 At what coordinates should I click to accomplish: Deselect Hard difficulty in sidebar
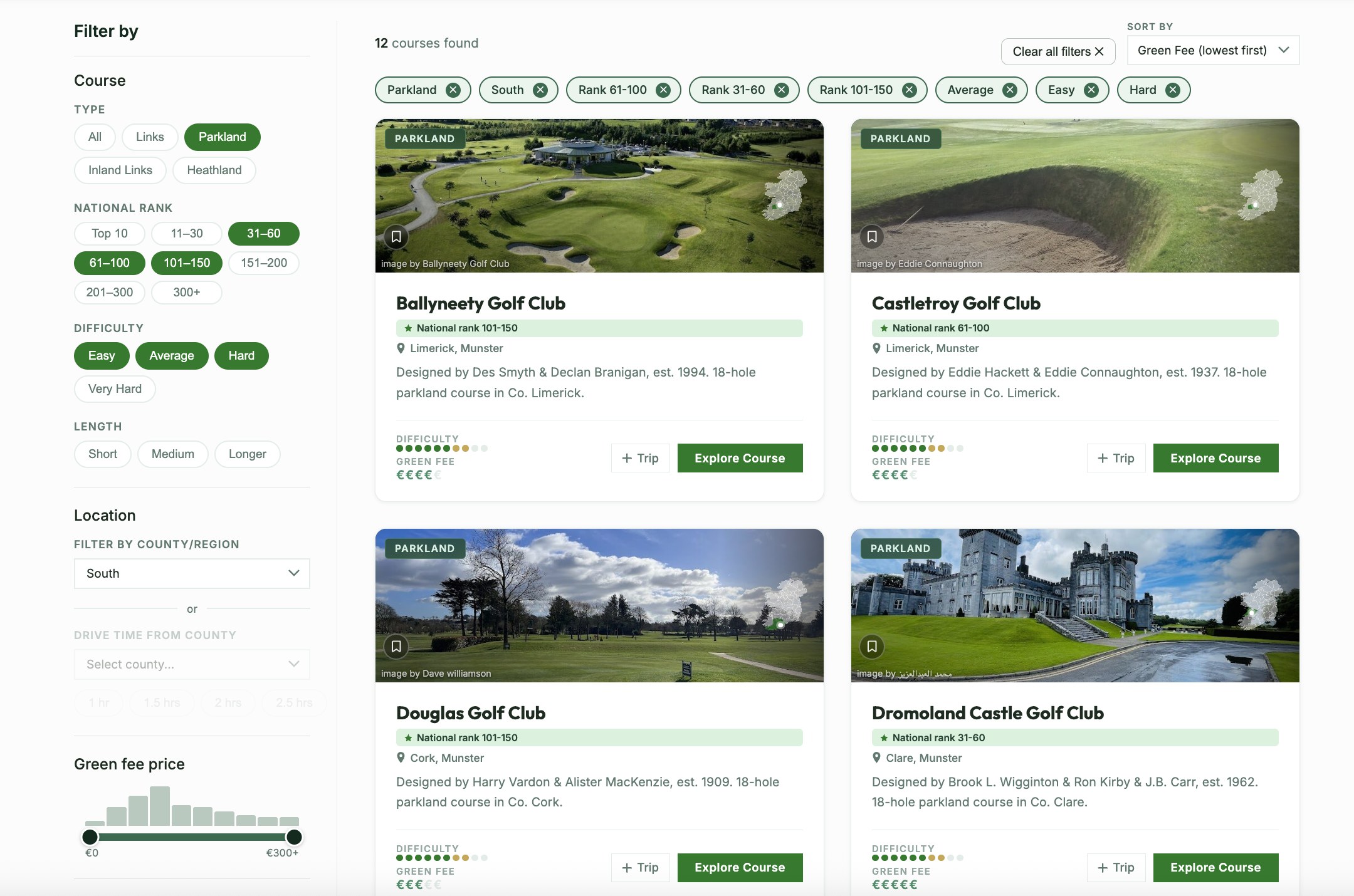[241, 356]
